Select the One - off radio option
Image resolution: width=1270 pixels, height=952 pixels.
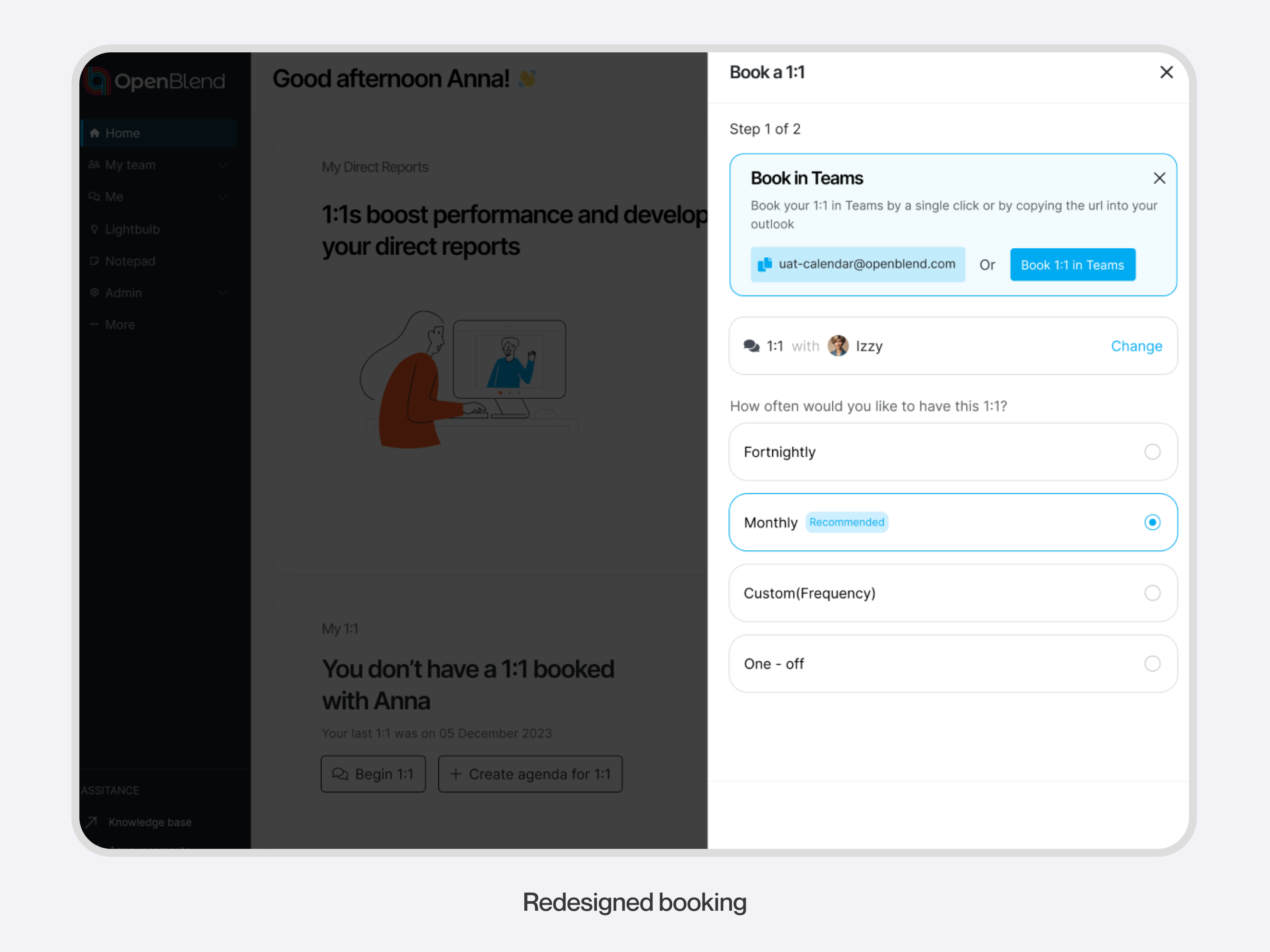tap(1152, 664)
